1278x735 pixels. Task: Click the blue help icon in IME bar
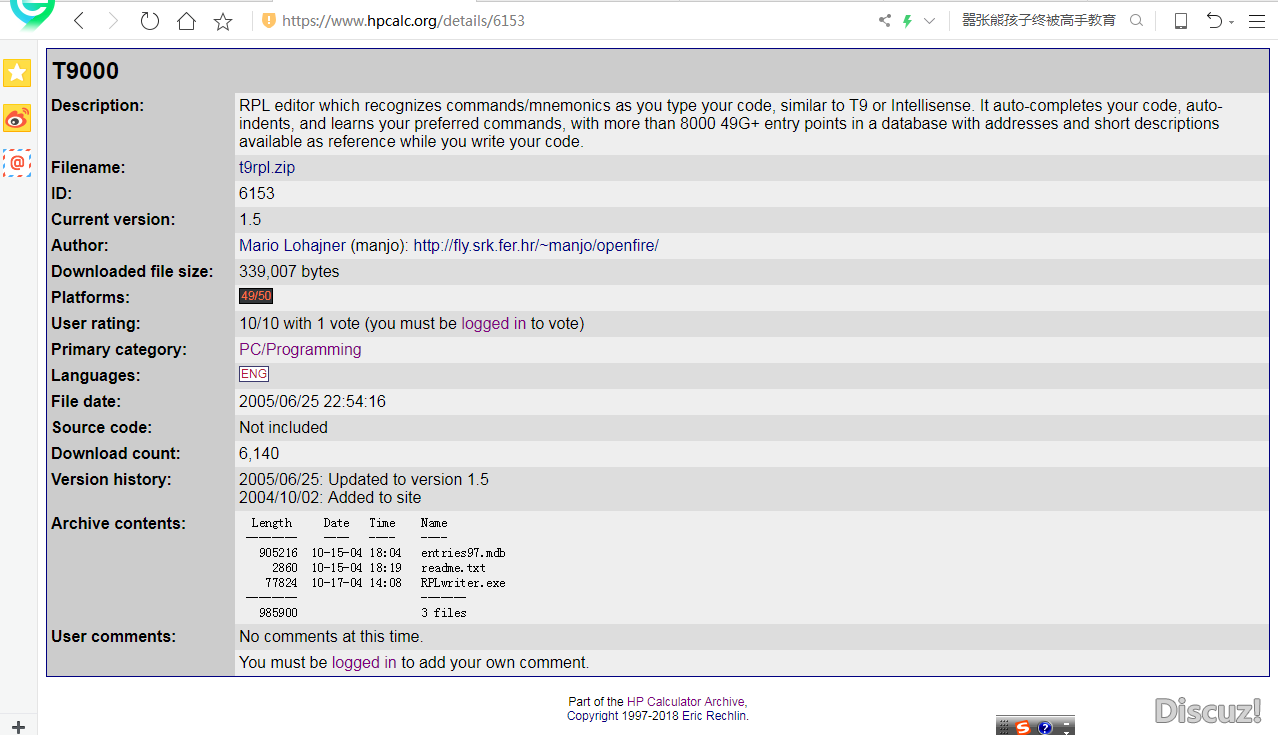[x=1045, y=727]
